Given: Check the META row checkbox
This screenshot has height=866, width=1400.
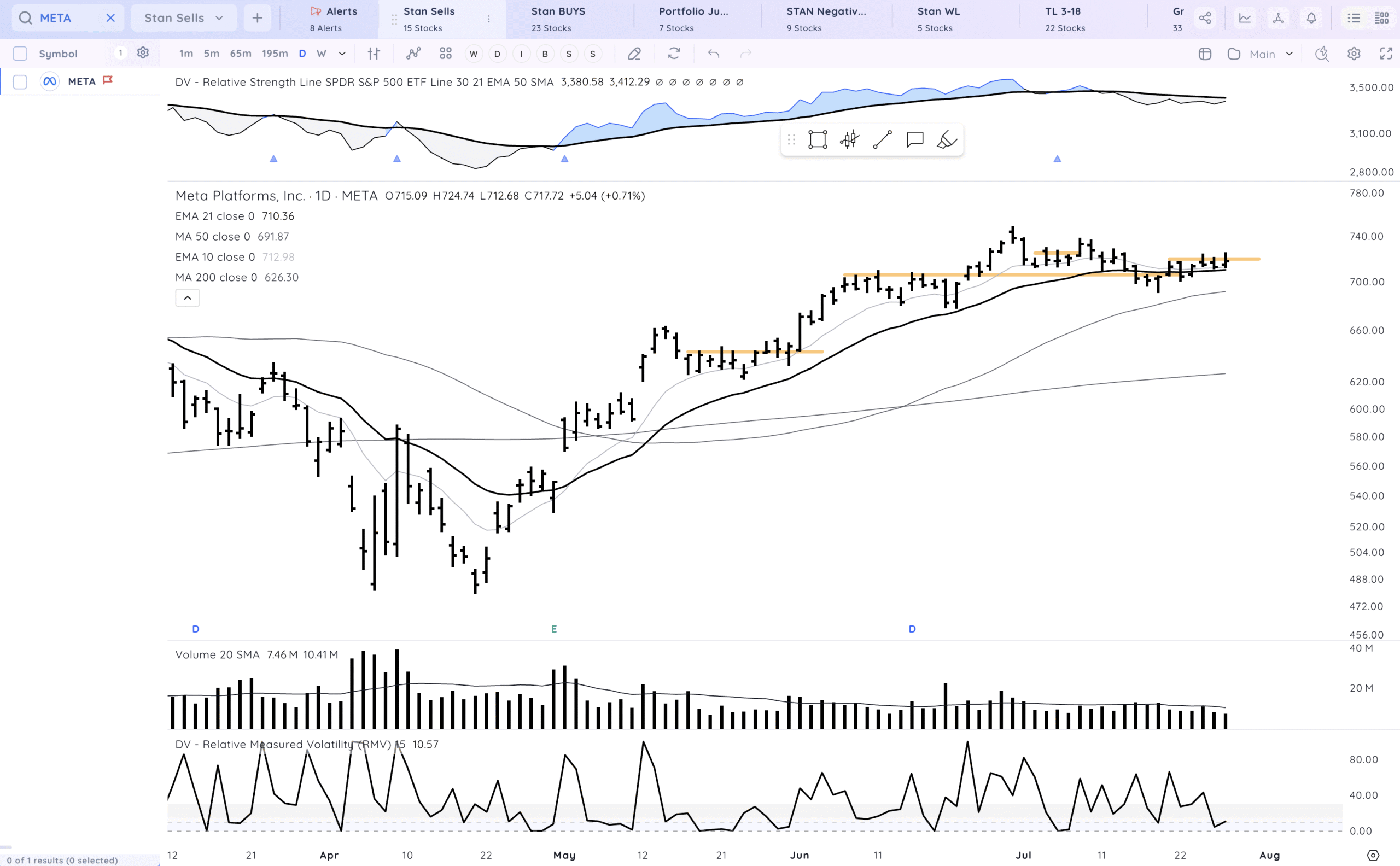Looking at the screenshot, I should pyautogui.click(x=20, y=82).
